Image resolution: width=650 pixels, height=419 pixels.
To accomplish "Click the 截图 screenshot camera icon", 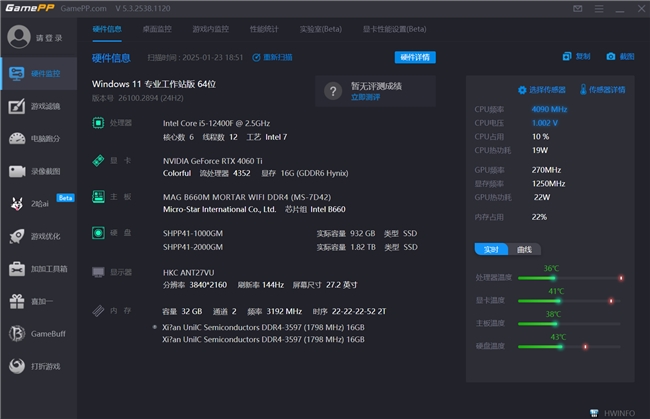I will coord(611,56).
